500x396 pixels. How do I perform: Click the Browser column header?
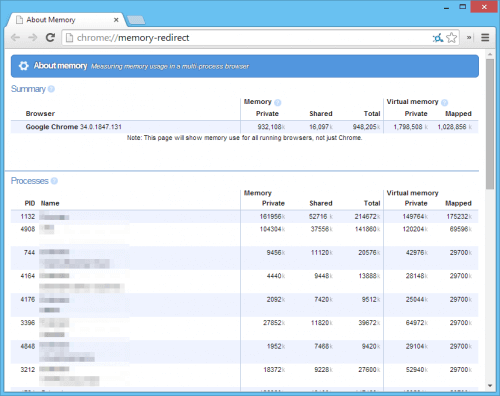40,114
